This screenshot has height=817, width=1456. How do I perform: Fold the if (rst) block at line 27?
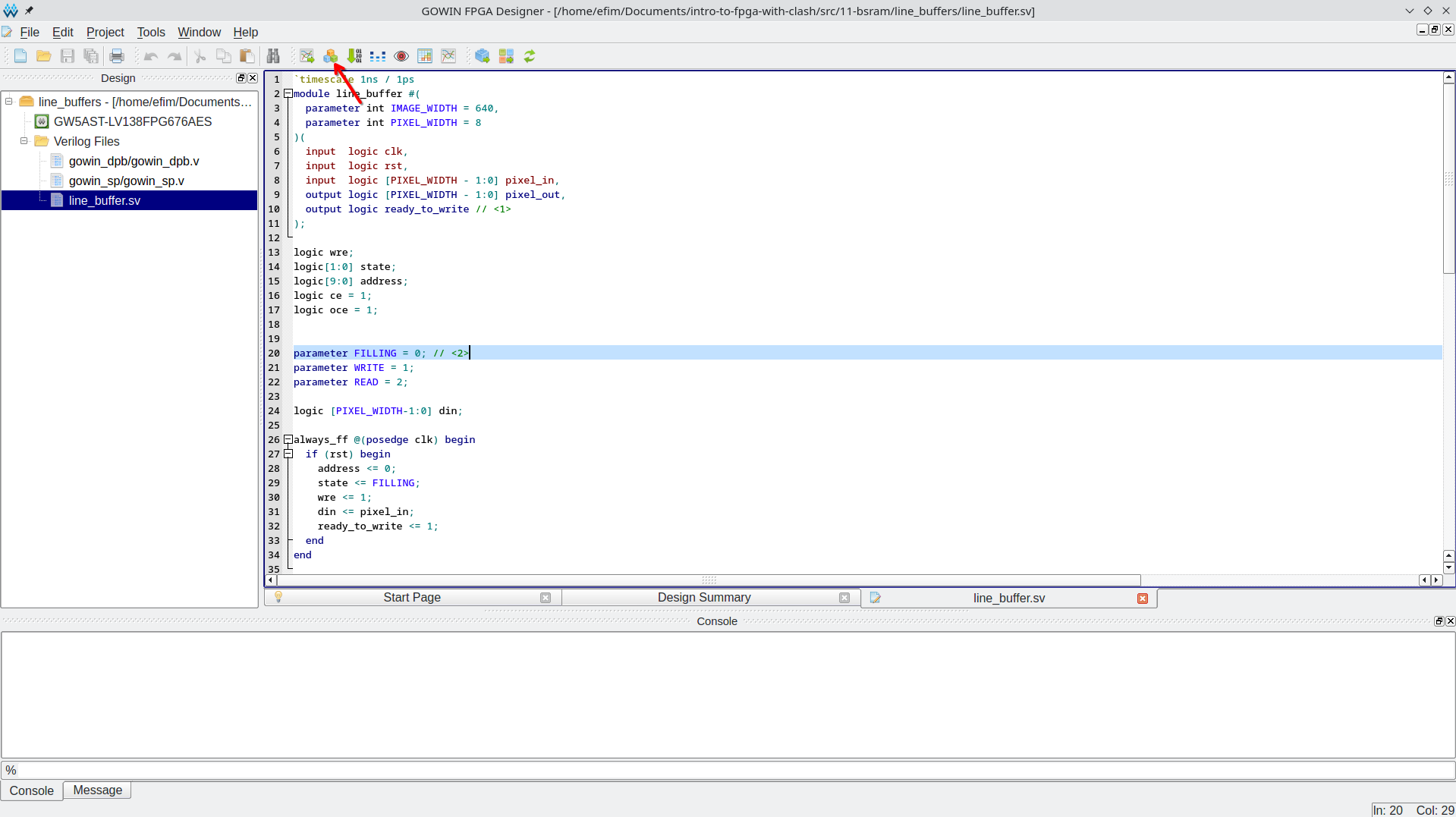(x=288, y=454)
